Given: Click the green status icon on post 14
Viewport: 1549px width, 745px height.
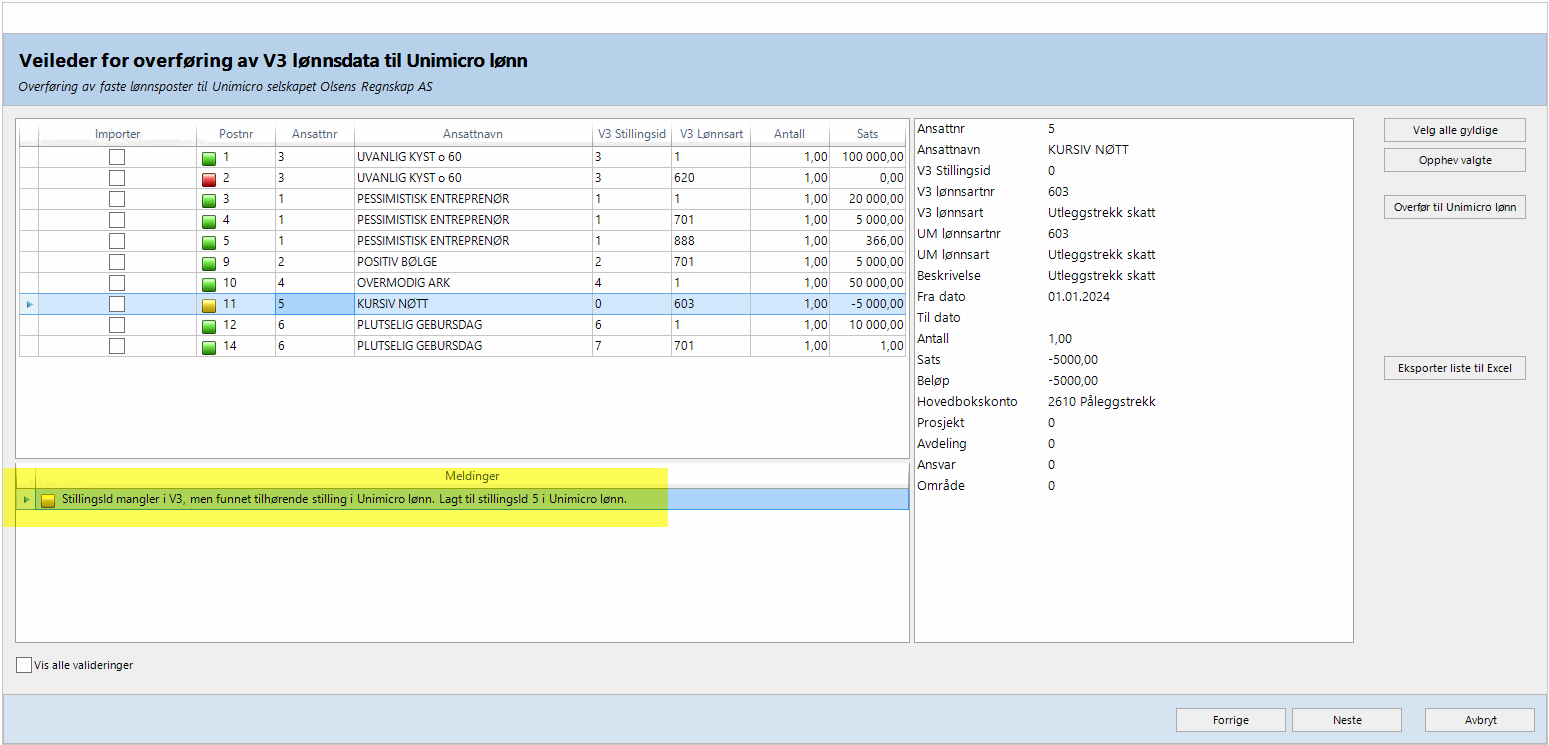Looking at the screenshot, I should [209, 346].
